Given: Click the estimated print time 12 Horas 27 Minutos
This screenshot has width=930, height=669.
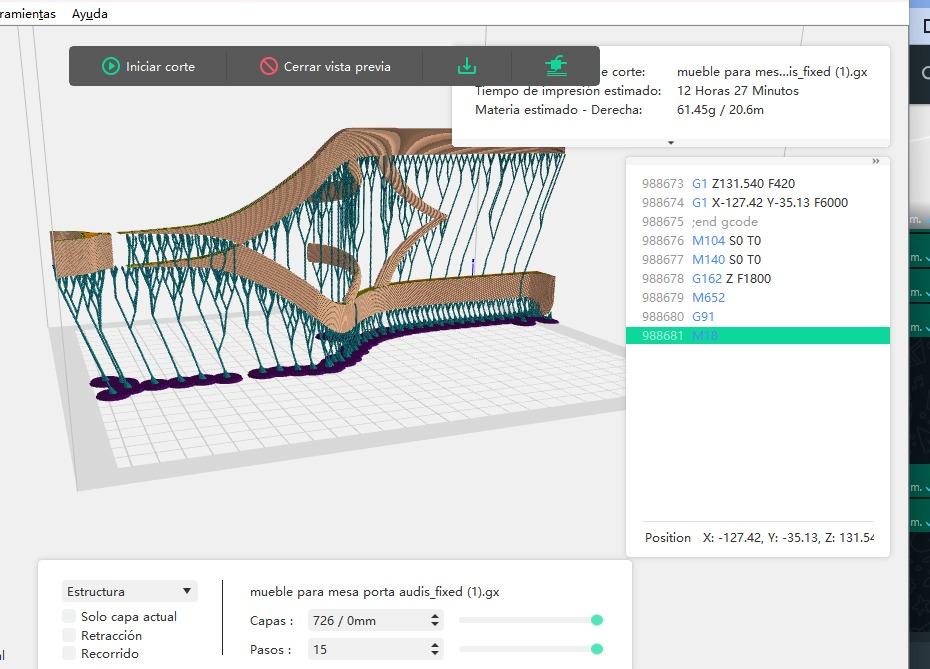Looking at the screenshot, I should pyautogui.click(x=737, y=91).
